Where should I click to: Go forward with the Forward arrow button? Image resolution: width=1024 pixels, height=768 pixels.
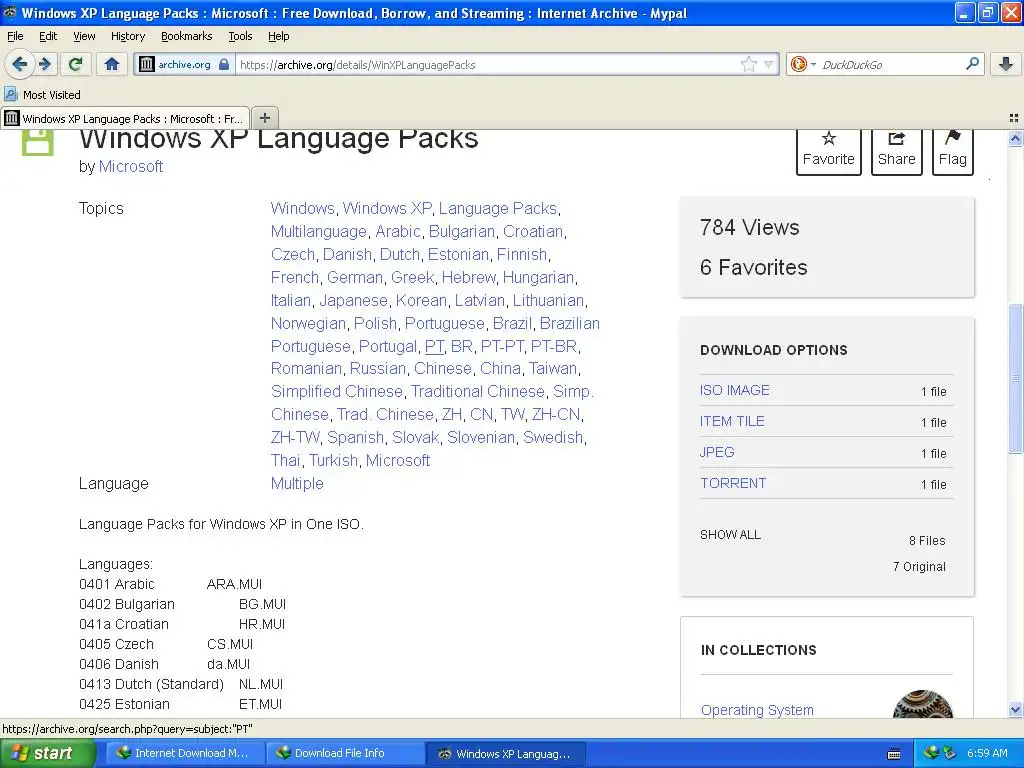[45, 64]
